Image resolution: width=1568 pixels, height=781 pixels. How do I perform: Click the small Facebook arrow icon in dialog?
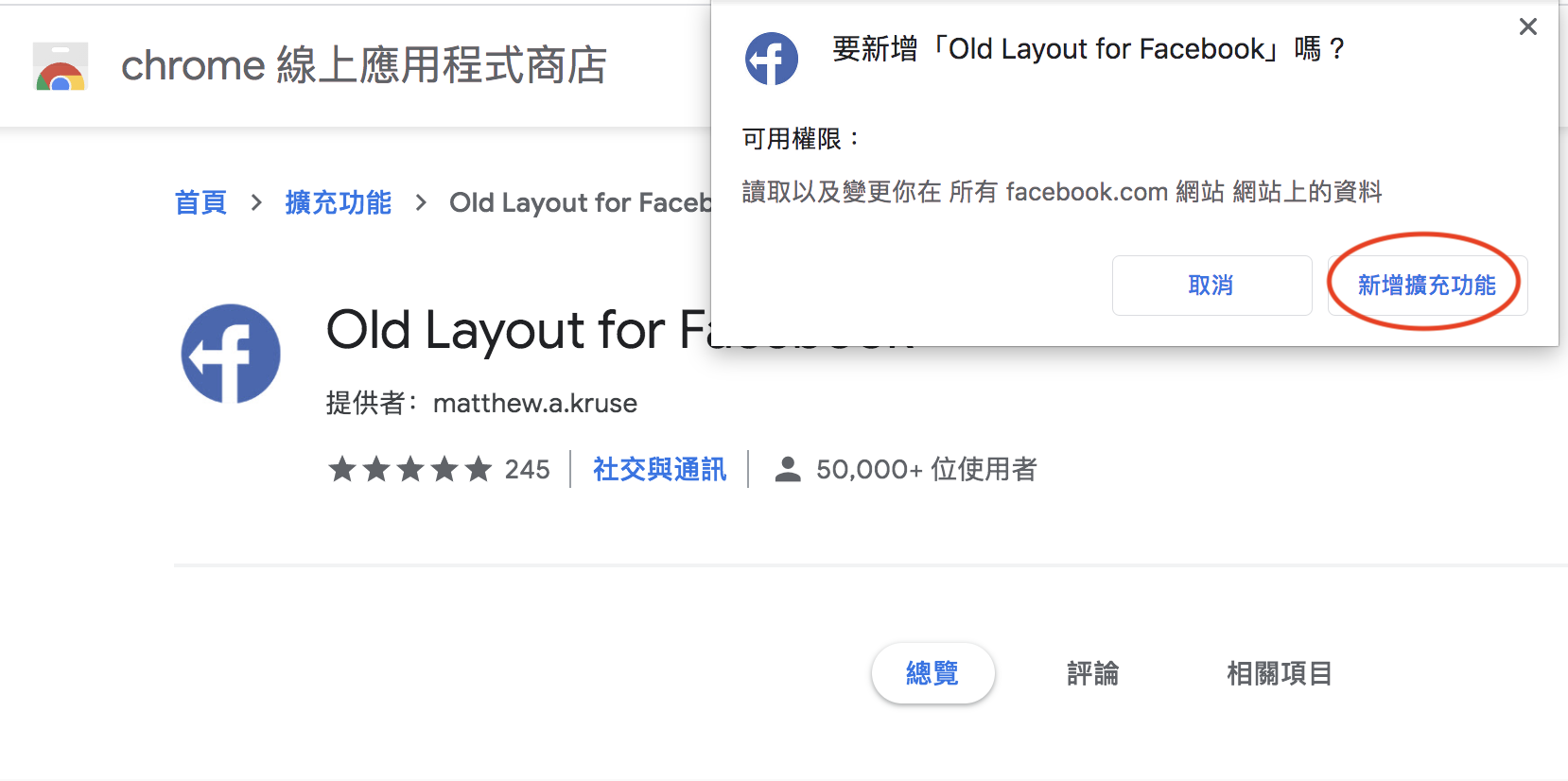coord(771,59)
